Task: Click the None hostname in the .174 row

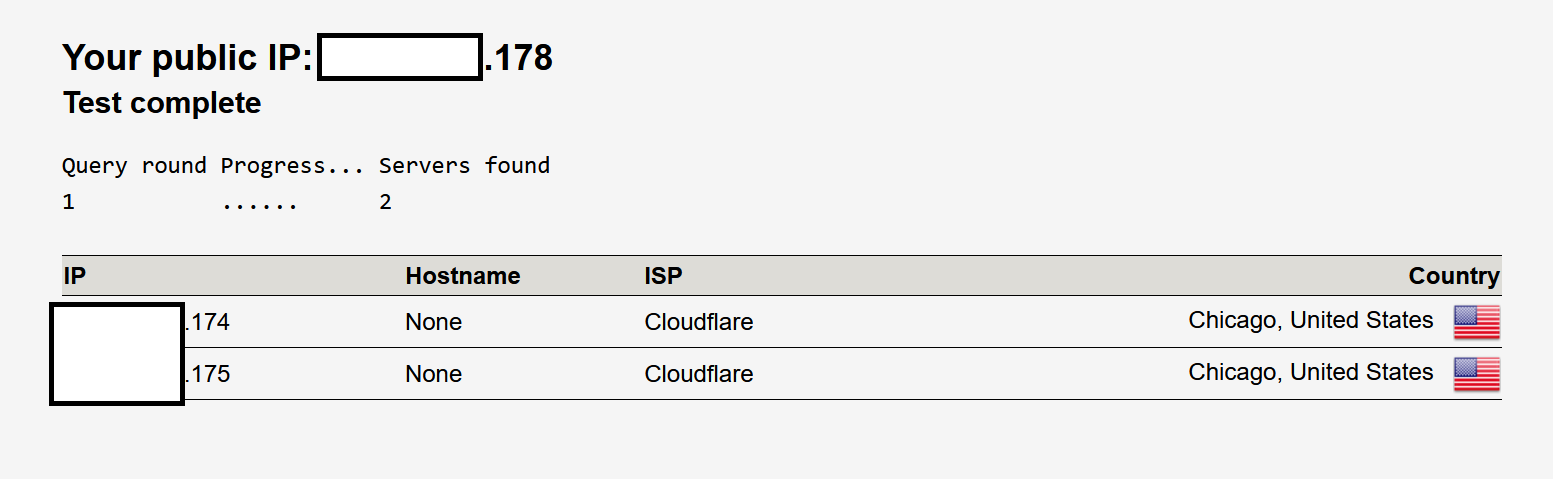Action: [x=433, y=323]
